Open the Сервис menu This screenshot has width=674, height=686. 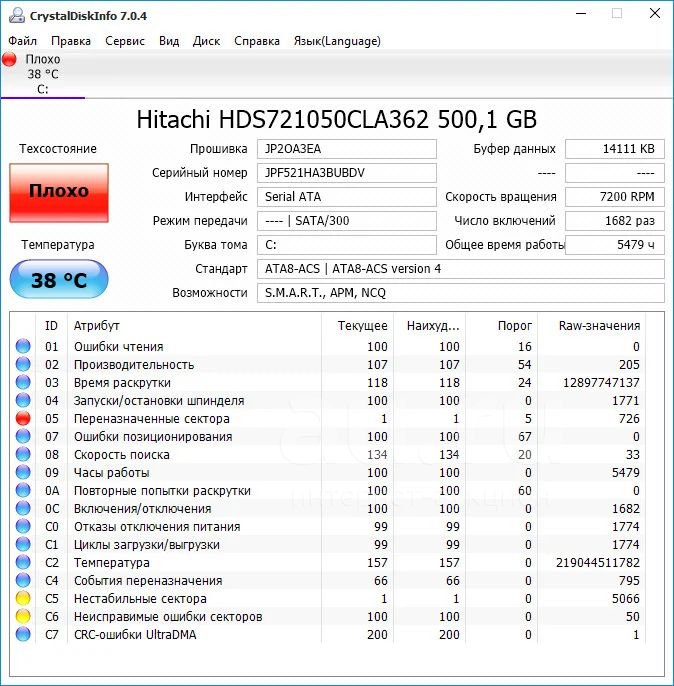point(125,41)
